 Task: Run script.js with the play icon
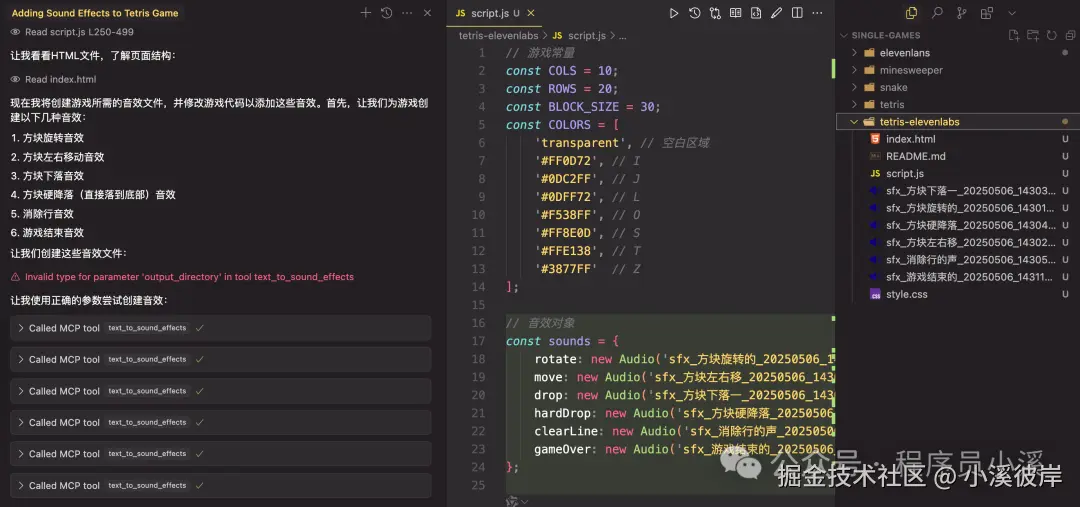(674, 13)
